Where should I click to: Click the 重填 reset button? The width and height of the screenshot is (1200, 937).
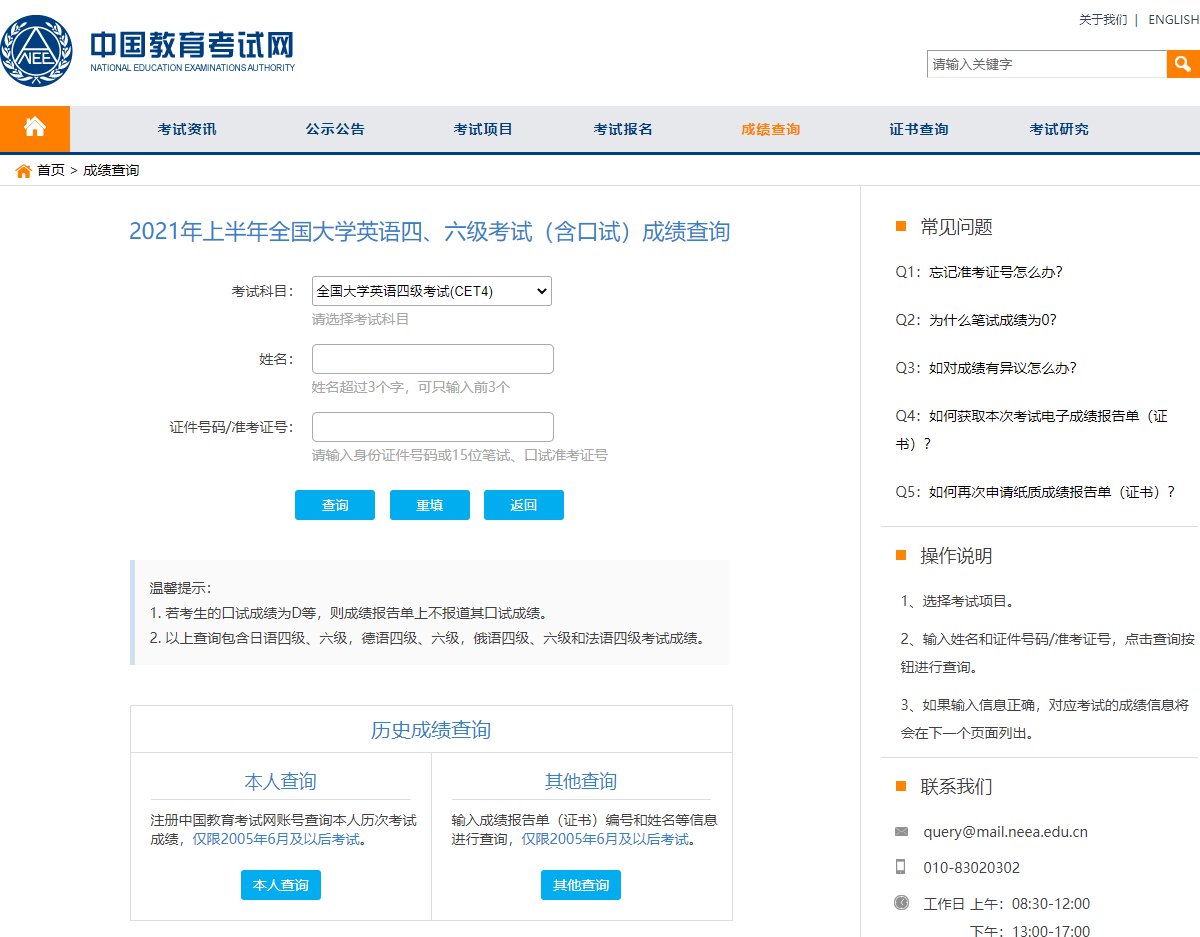tap(429, 505)
